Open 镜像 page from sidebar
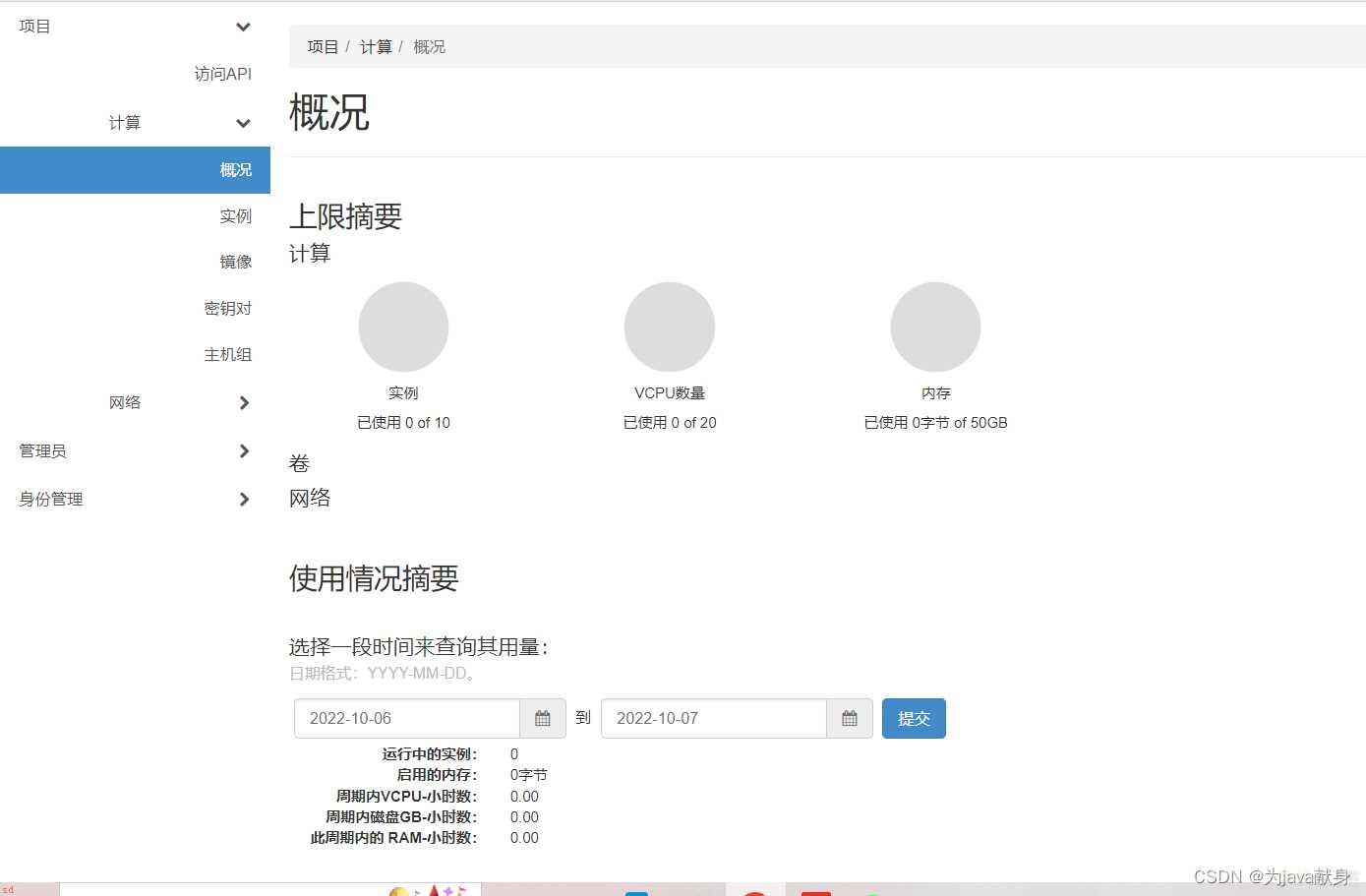 pyautogui.click(x=236, y=262)
